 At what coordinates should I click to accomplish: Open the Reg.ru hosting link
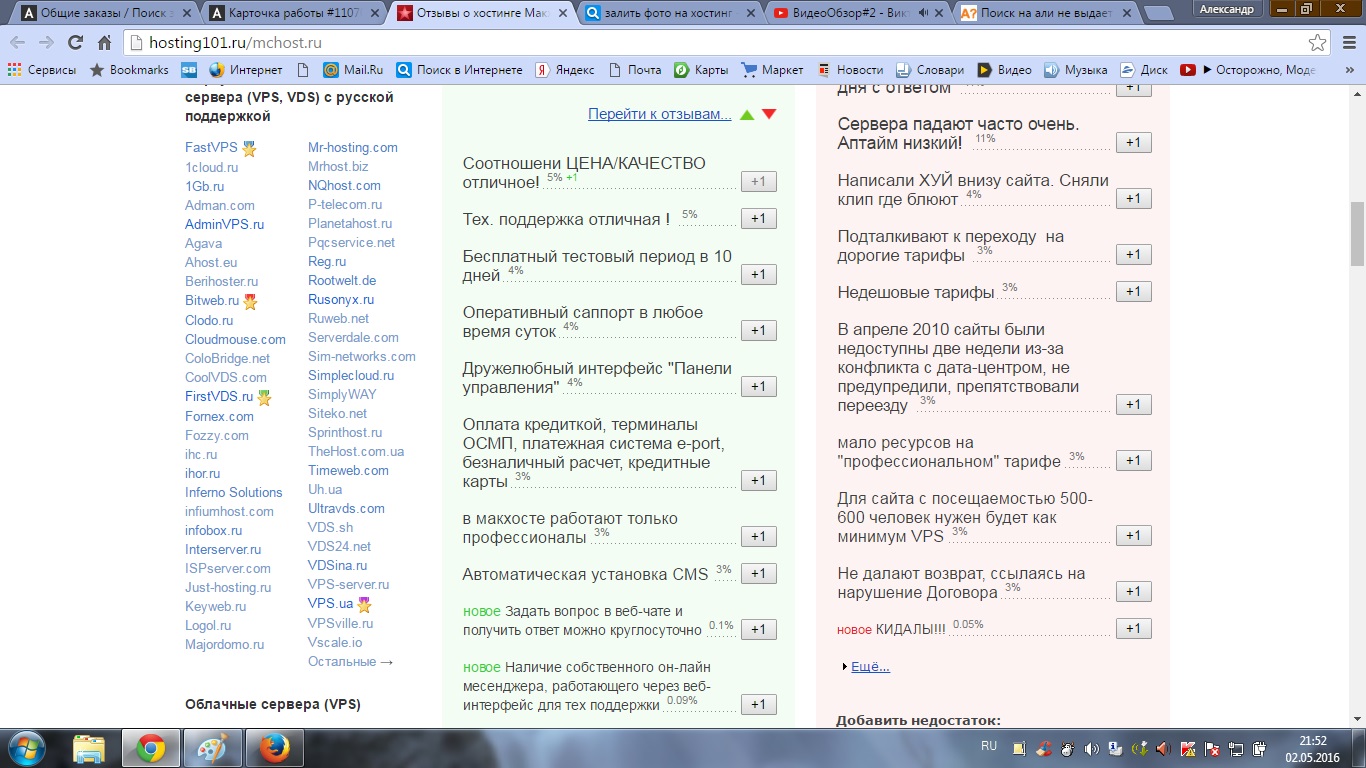click(x=327, y=261)
